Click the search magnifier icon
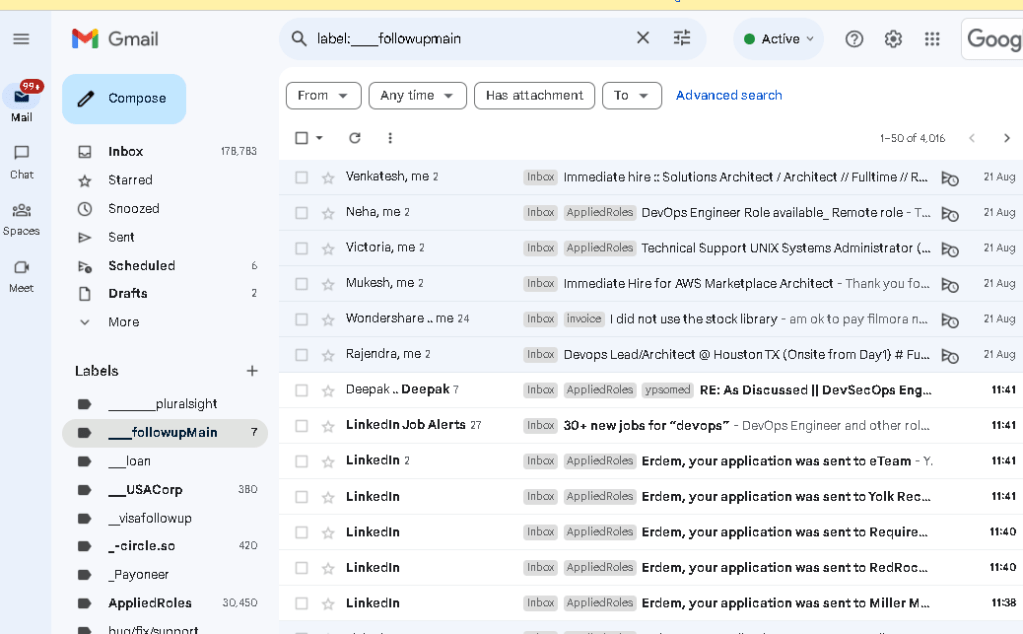The height and width of the screenshot is (634, 1023). click(299, 38)
